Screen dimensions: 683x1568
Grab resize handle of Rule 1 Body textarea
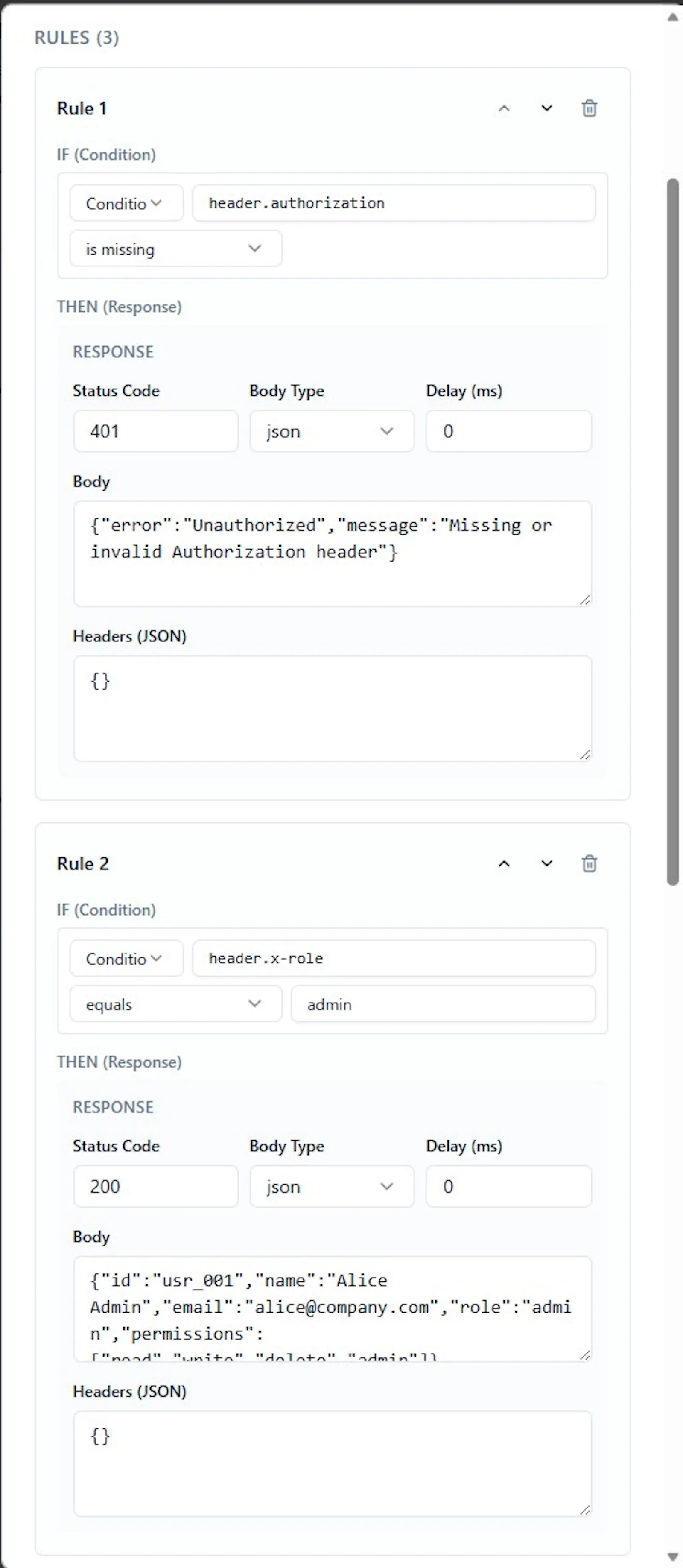pos(585,600)
